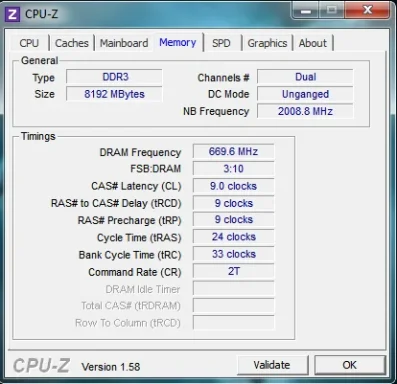Click the grayed DRAM Idle Timer label
Image resolution: width=397 pixels, height=384 pixels.
pos(143,289)
